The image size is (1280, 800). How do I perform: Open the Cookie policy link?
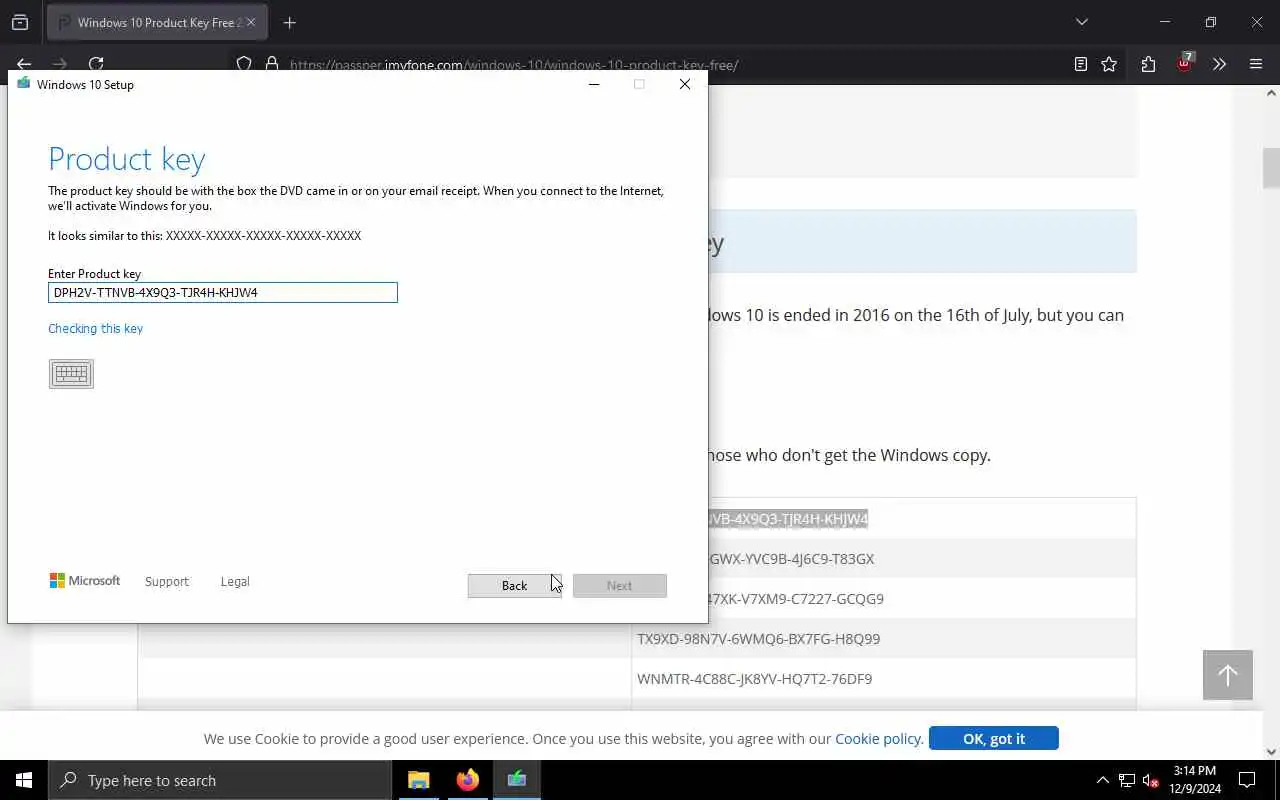pyautogui.click(x=879, y=738)
